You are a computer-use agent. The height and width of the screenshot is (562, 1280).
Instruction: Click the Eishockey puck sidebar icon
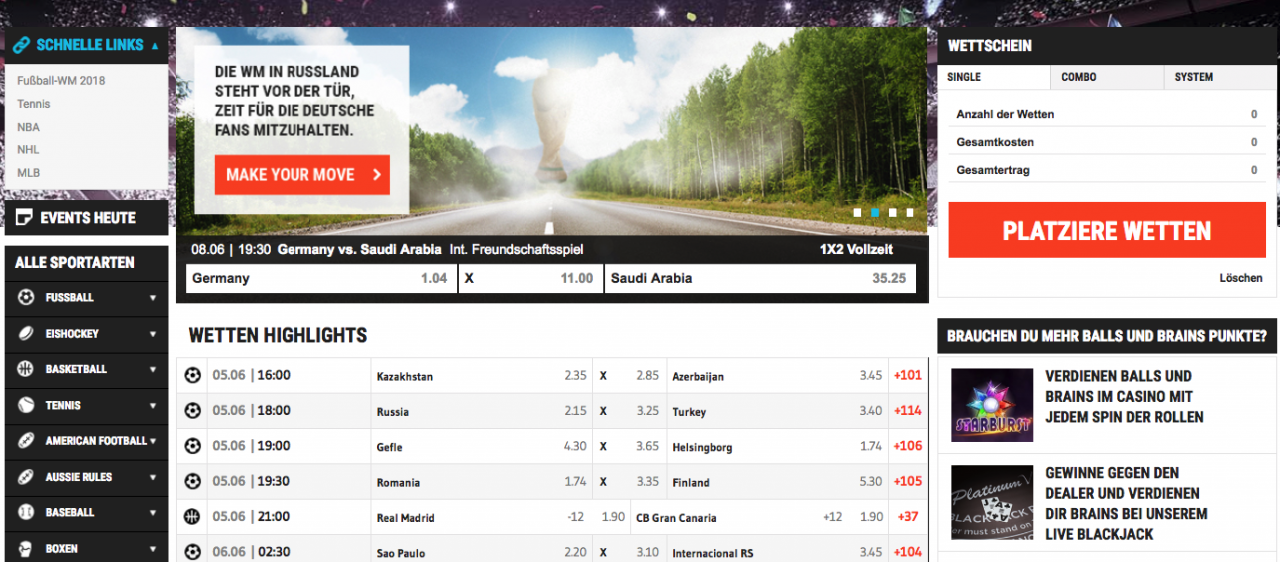point(26,333)
